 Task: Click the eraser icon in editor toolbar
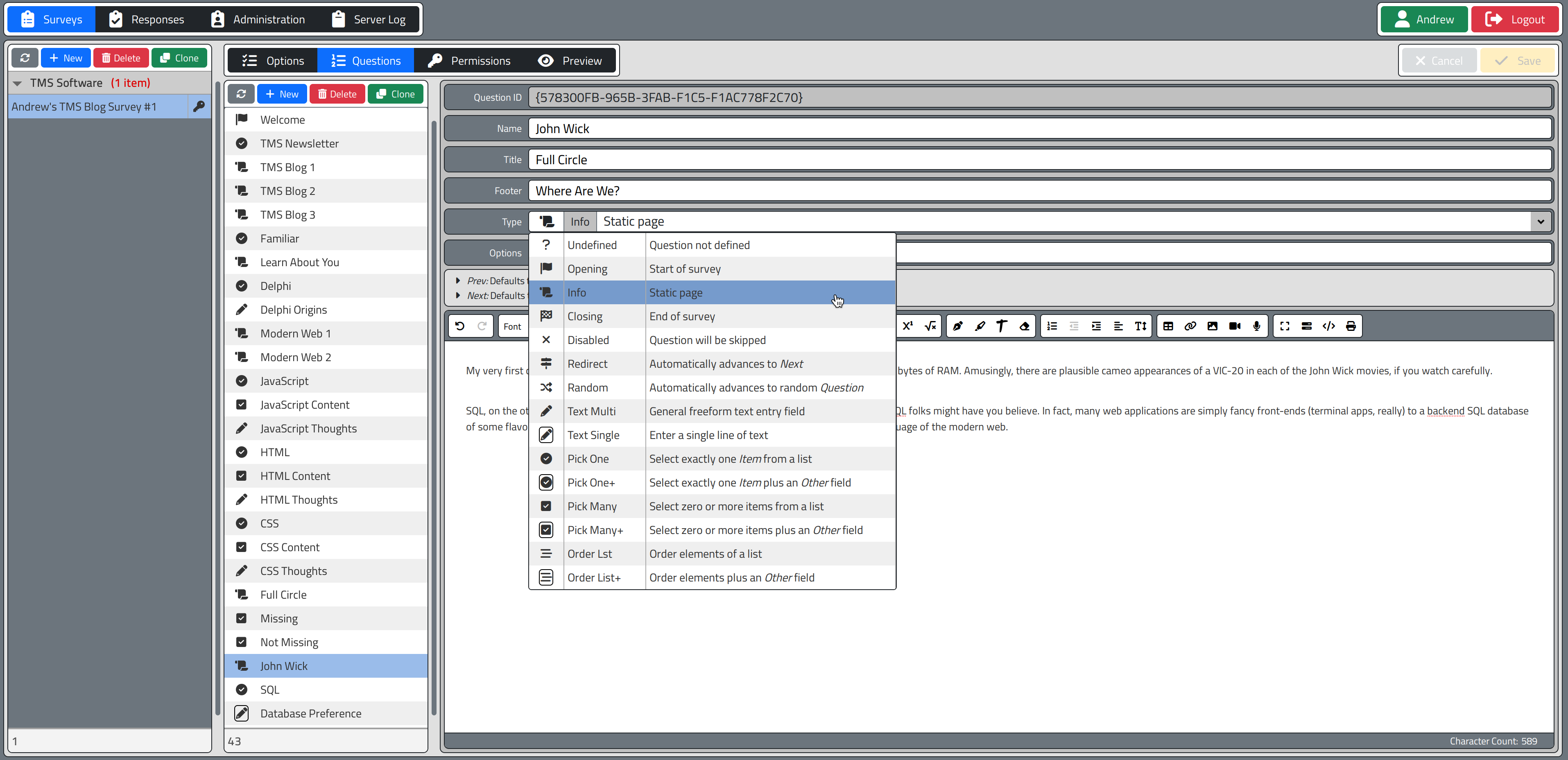point(1025,326)
